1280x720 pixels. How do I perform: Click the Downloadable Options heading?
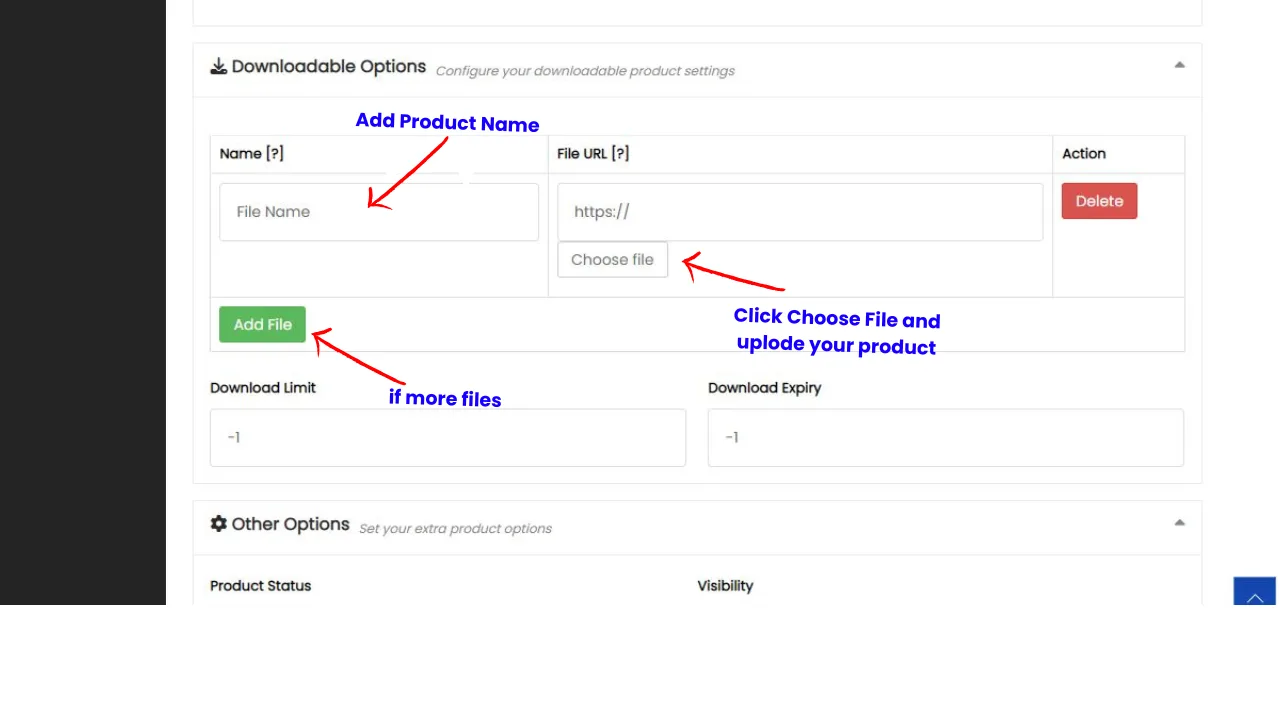click(329, 67)
